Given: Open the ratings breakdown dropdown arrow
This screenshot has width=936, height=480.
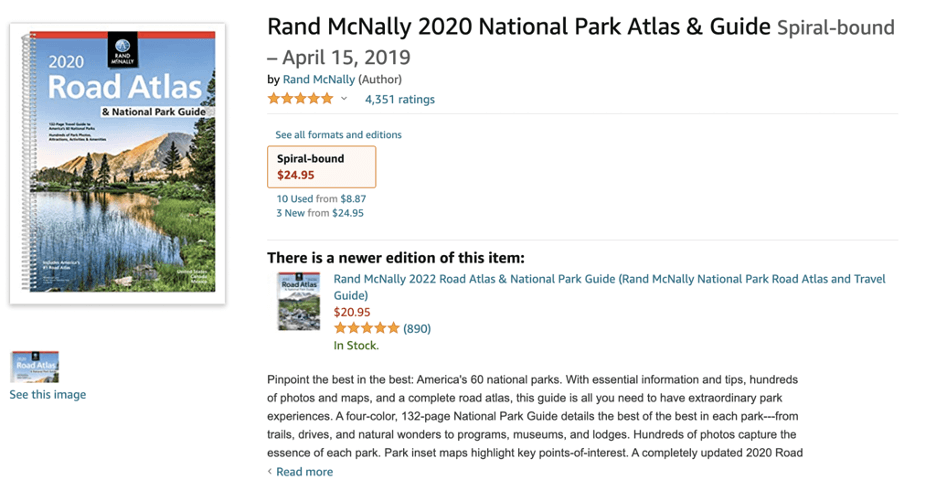Looking at the screenshot, I should click(x=344, y=99).
